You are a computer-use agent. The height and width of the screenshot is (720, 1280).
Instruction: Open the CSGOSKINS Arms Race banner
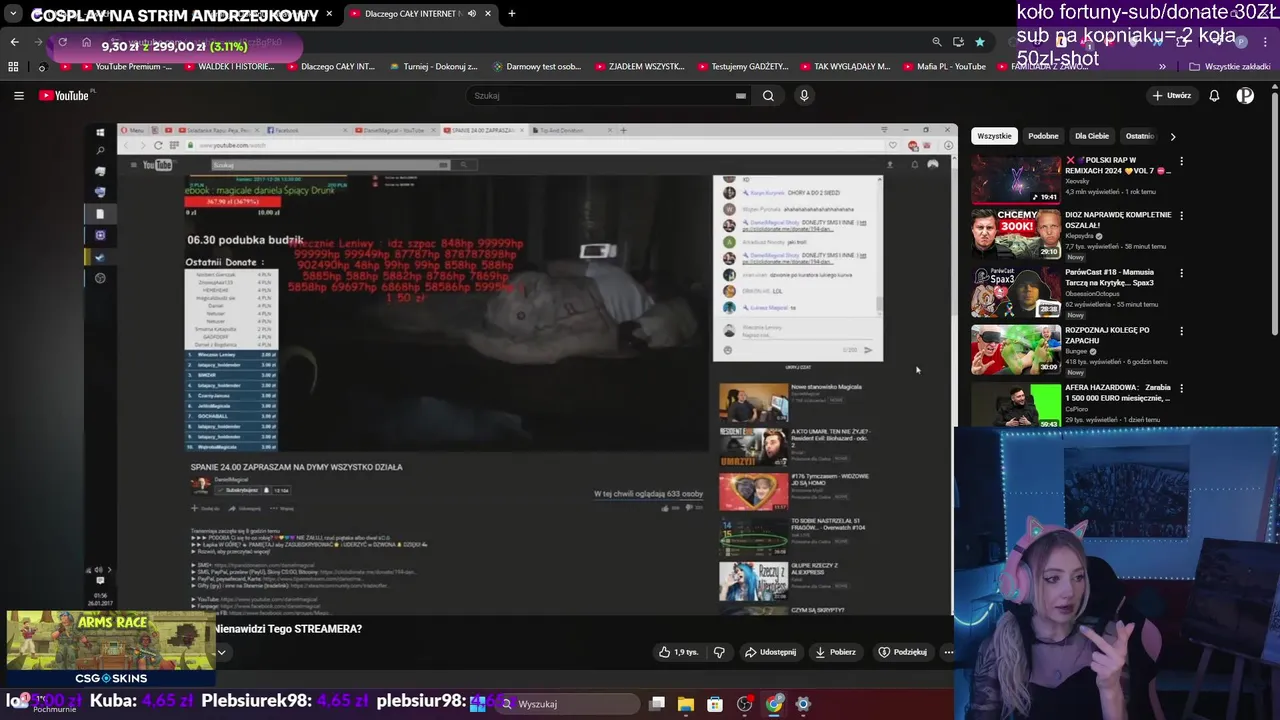[x=110, y=648]
